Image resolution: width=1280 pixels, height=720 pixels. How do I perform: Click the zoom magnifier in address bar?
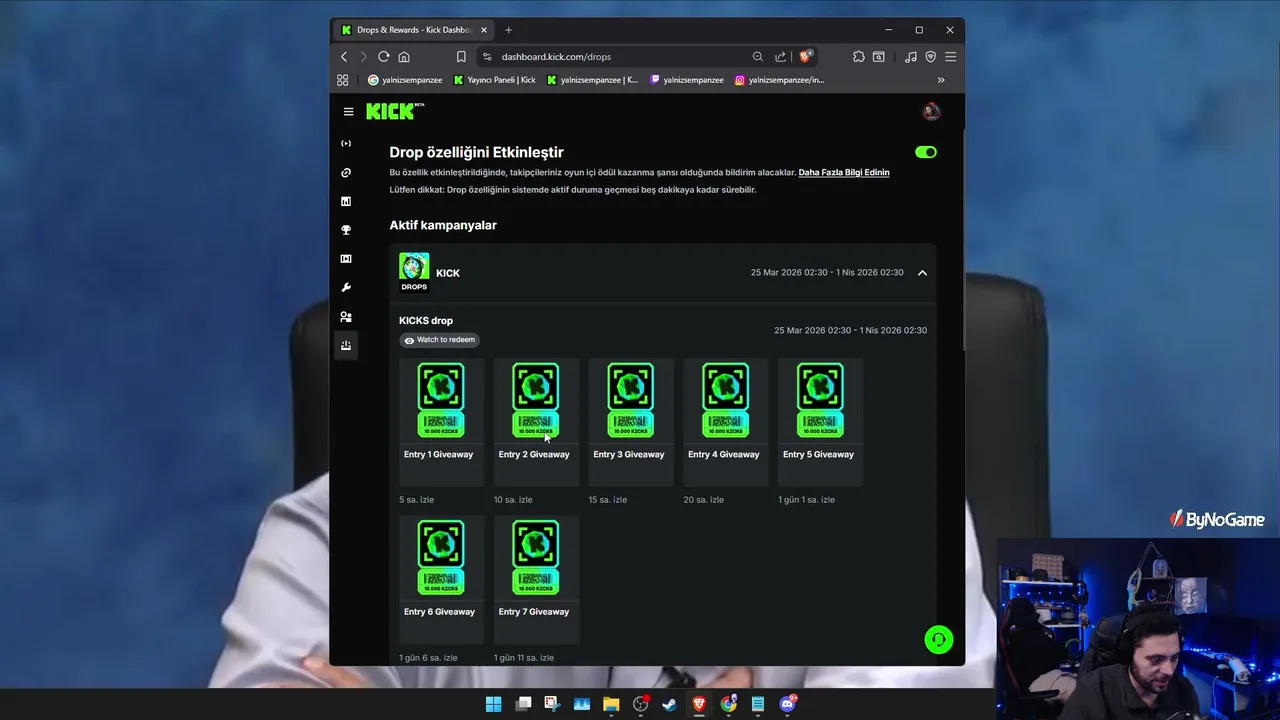coord(758,57)
